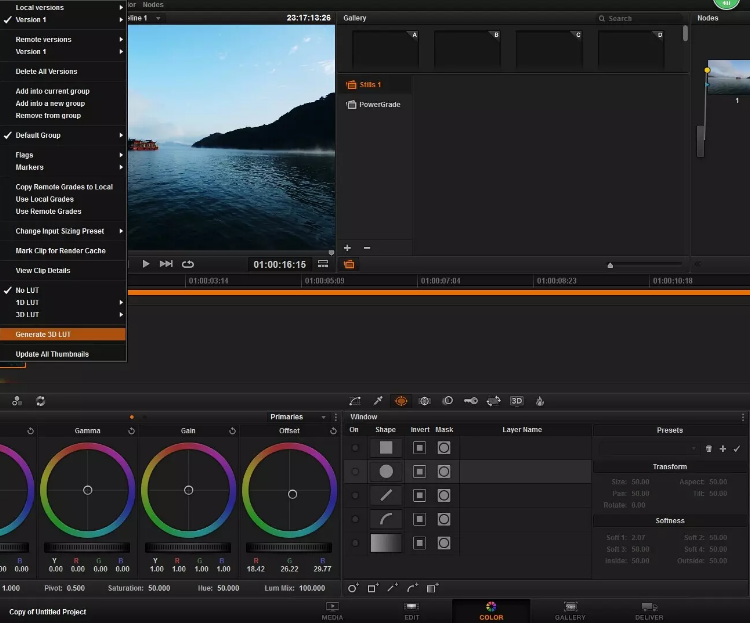Open the Curves palette icon
This screenshot has width=750, height=623.
point(355,401)
